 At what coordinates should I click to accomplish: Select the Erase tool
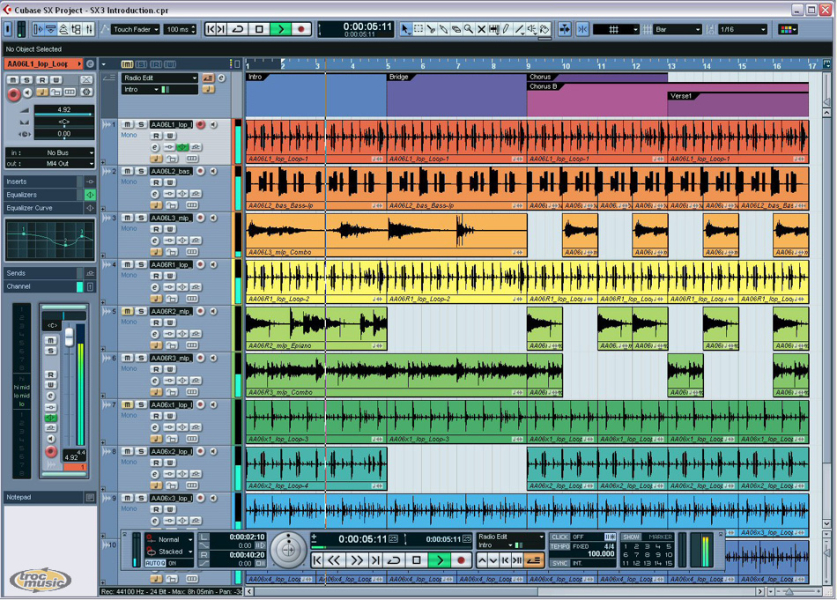pyautogui.click(x=456, y=29)
